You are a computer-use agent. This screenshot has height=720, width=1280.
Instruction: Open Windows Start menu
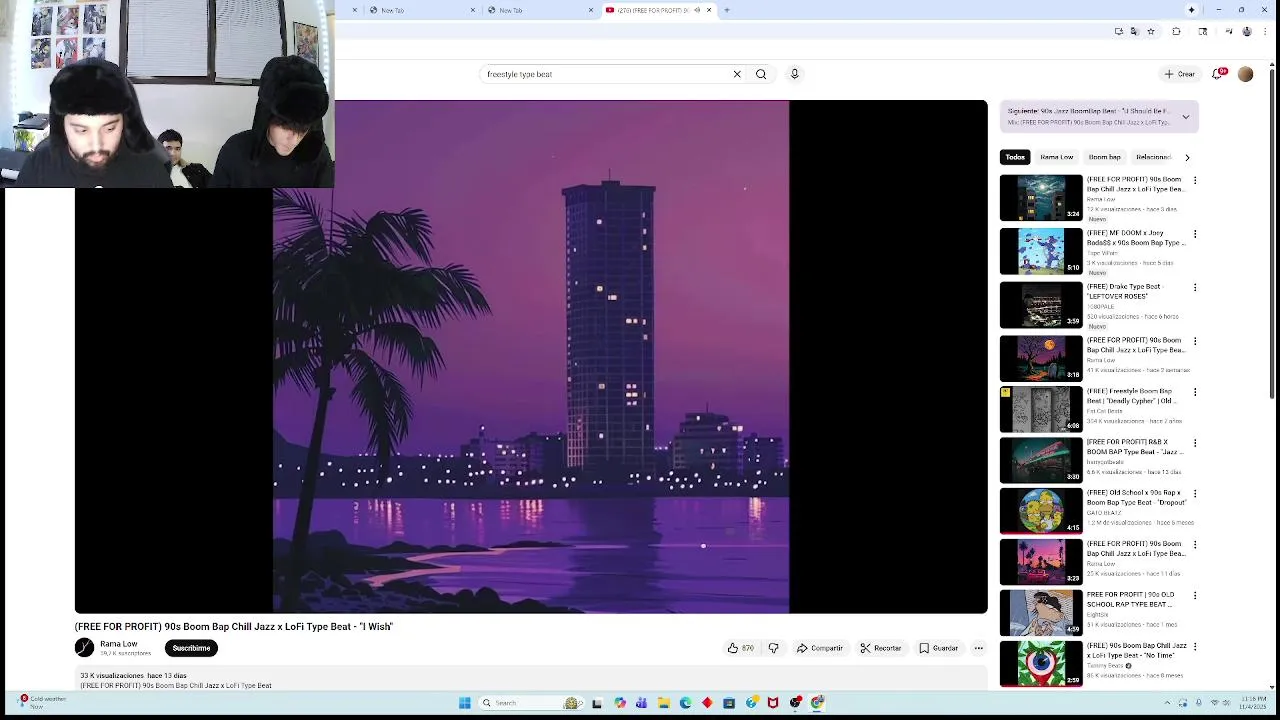click(x=465, y=703)
